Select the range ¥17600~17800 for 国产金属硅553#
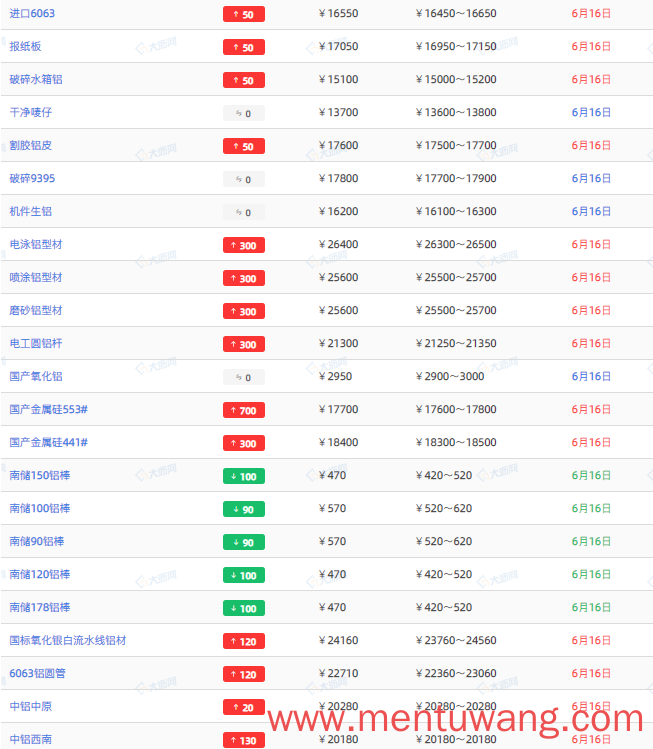 pos(456,409)
